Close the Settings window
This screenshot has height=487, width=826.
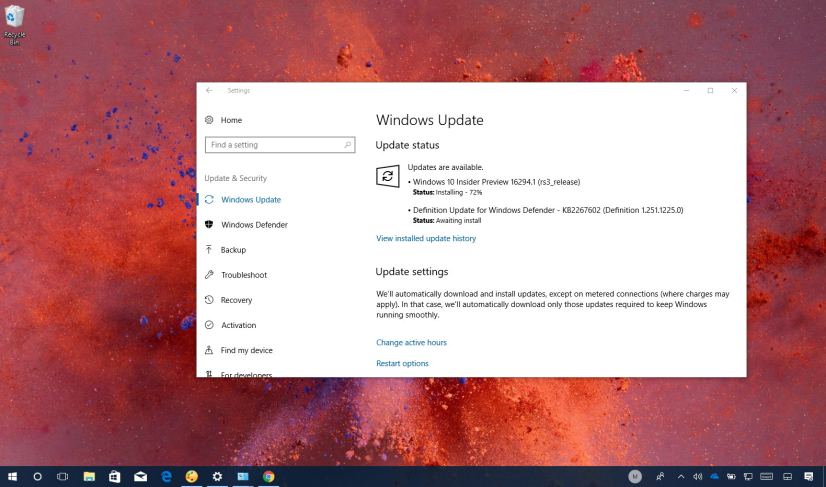(734, 91)
